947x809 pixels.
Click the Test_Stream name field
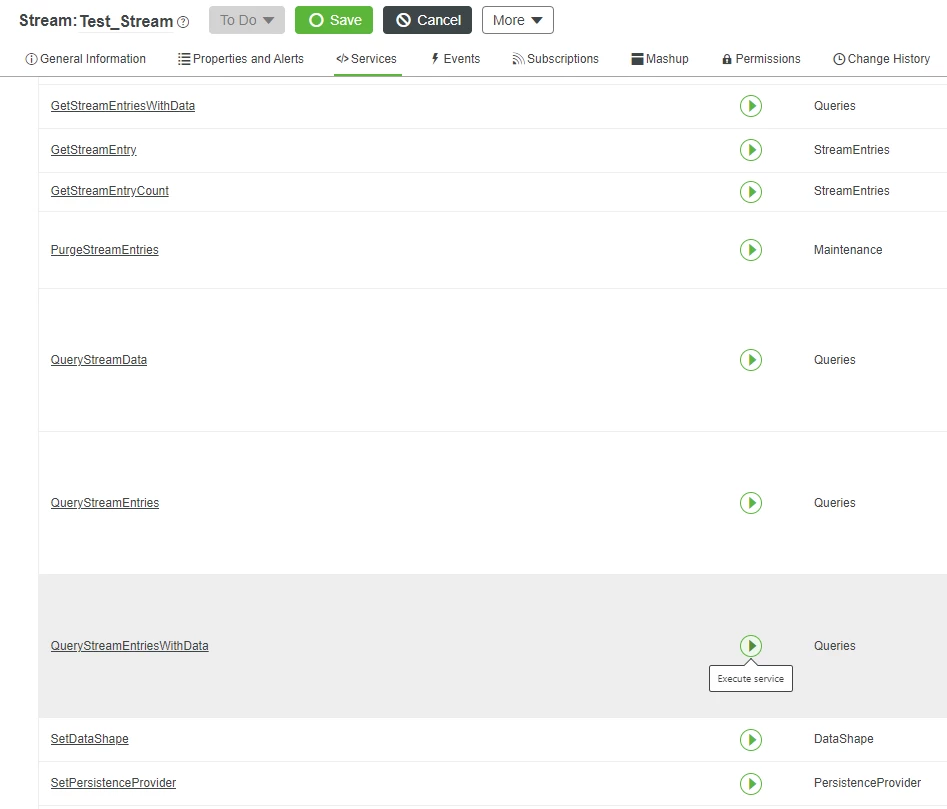point(126,21)
